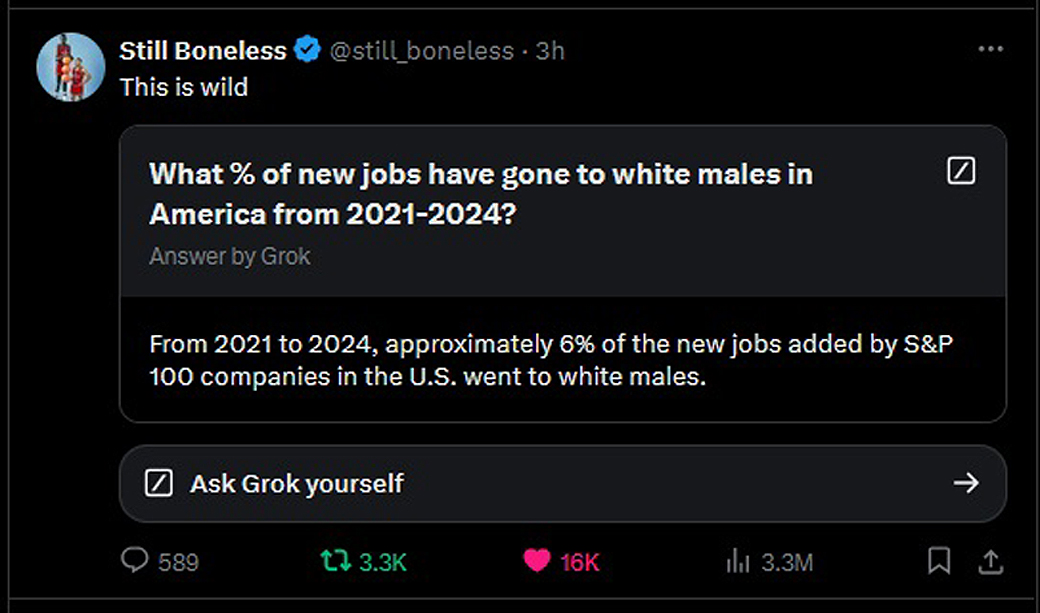Click the This is wild post text
The width and height of the screenshot is (1040, 613).
(x=184, y=87)
